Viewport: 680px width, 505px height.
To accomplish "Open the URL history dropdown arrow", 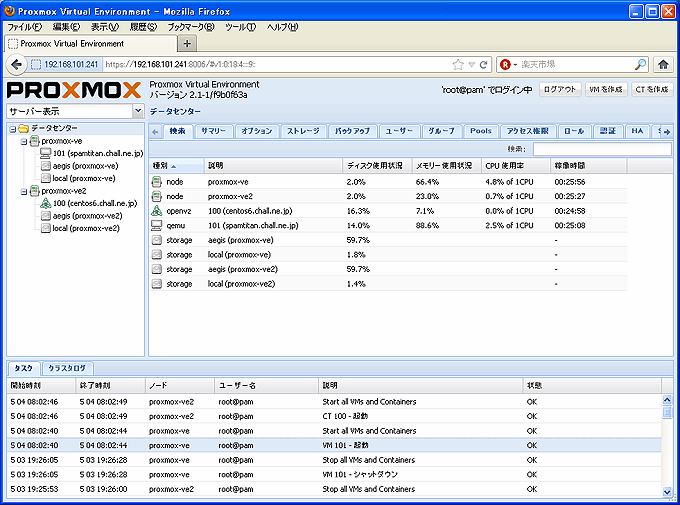I will click(x=472, y=65).
